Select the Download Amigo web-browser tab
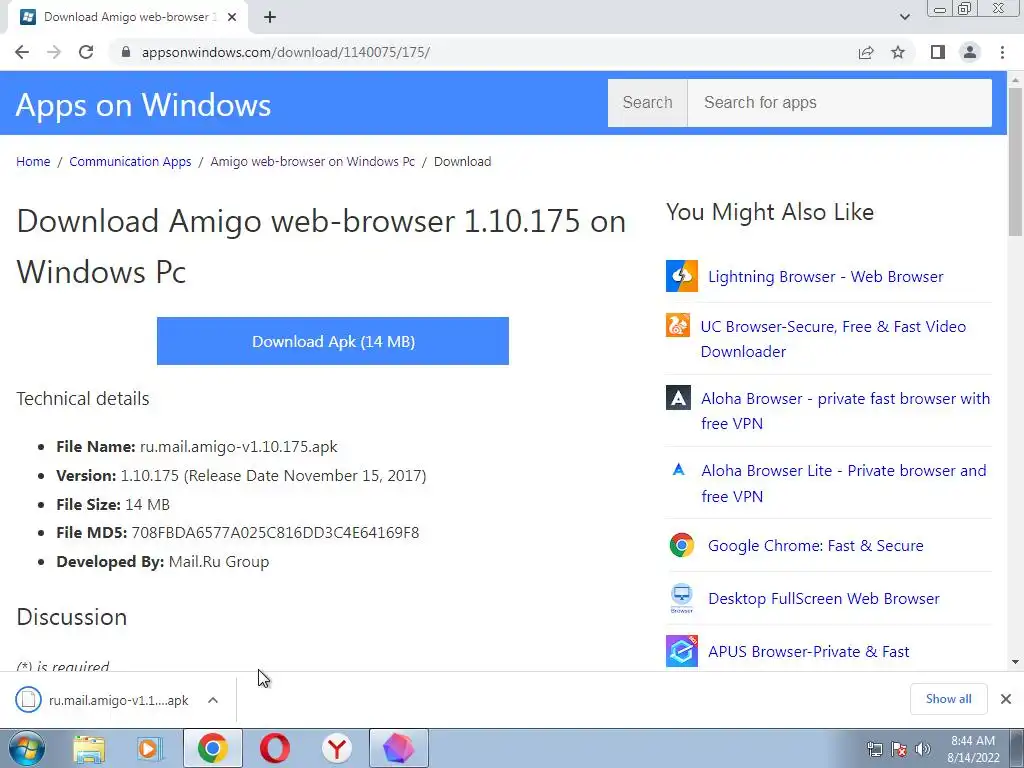 (127, 17)
